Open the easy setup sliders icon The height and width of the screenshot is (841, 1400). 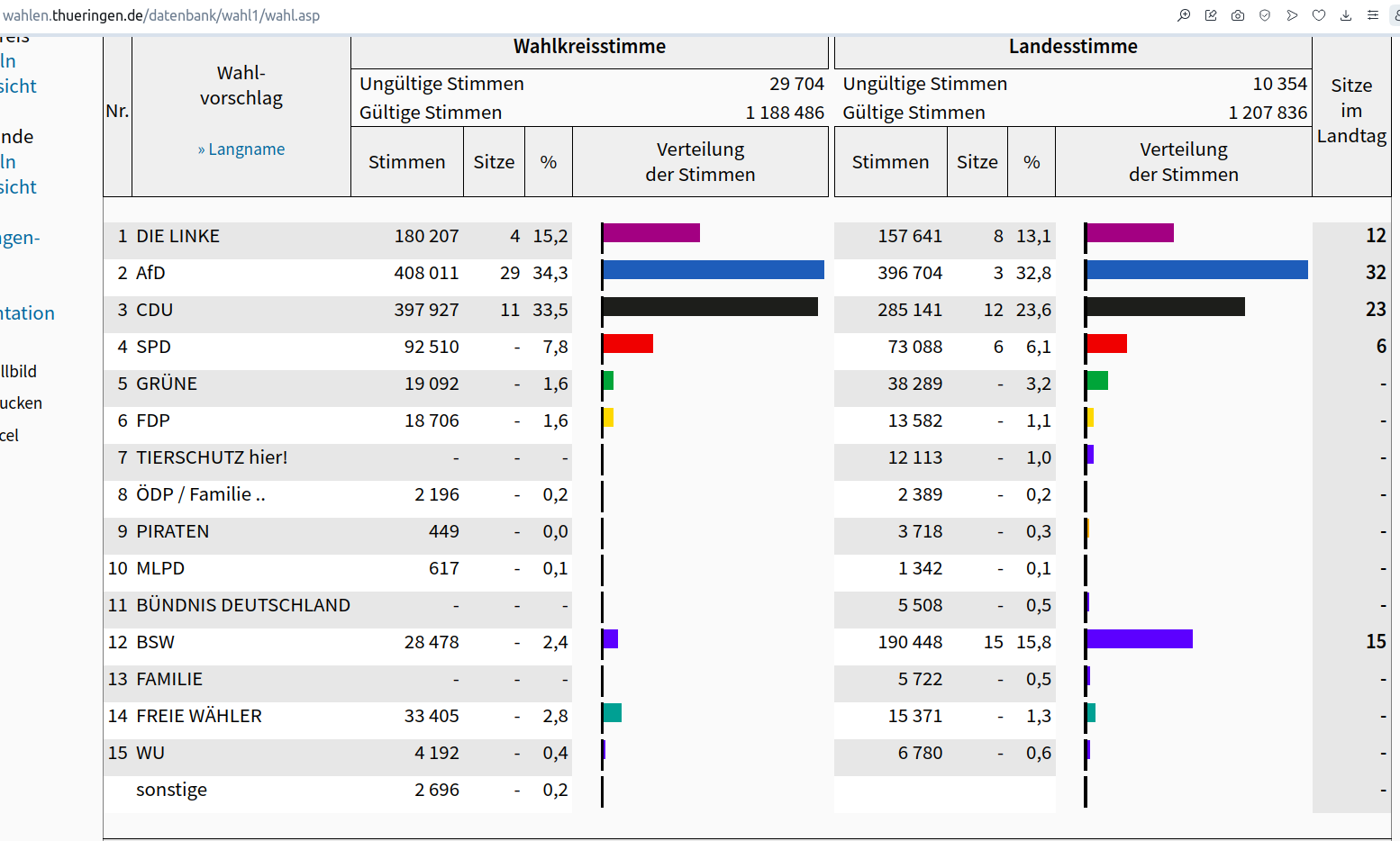pyautogui.click(x=1373, y=15)
